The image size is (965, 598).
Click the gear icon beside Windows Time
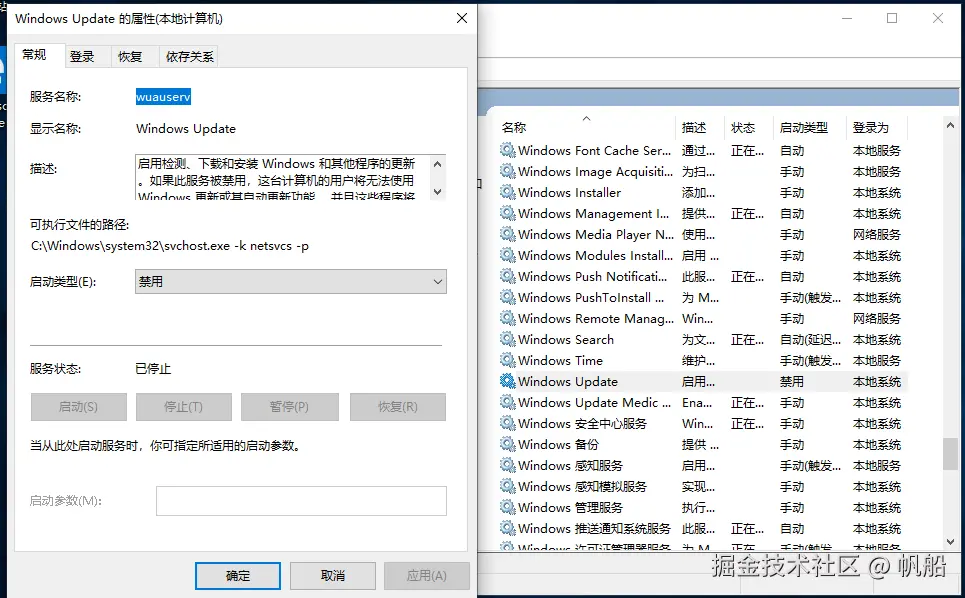507,360
